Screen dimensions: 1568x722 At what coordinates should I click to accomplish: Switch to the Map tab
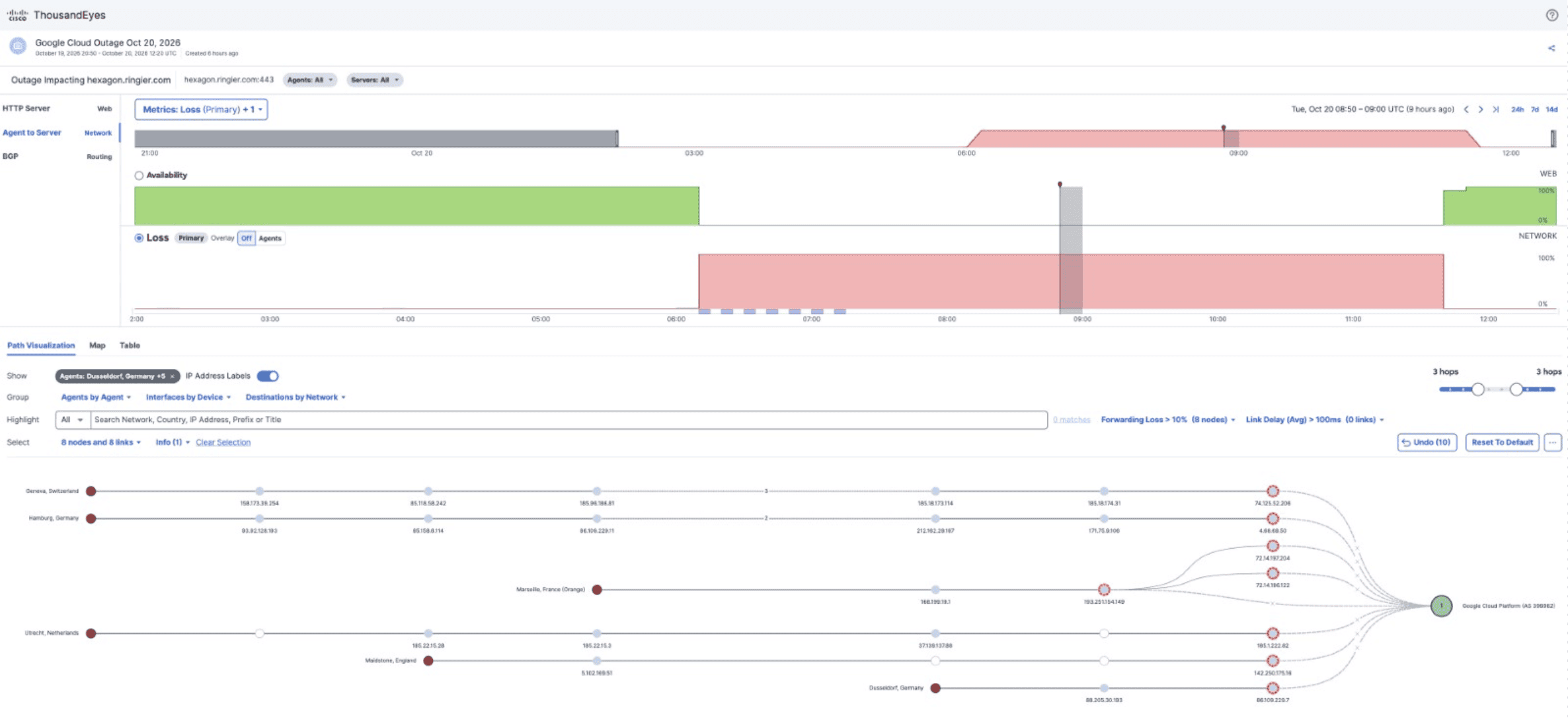coord(97,346)
